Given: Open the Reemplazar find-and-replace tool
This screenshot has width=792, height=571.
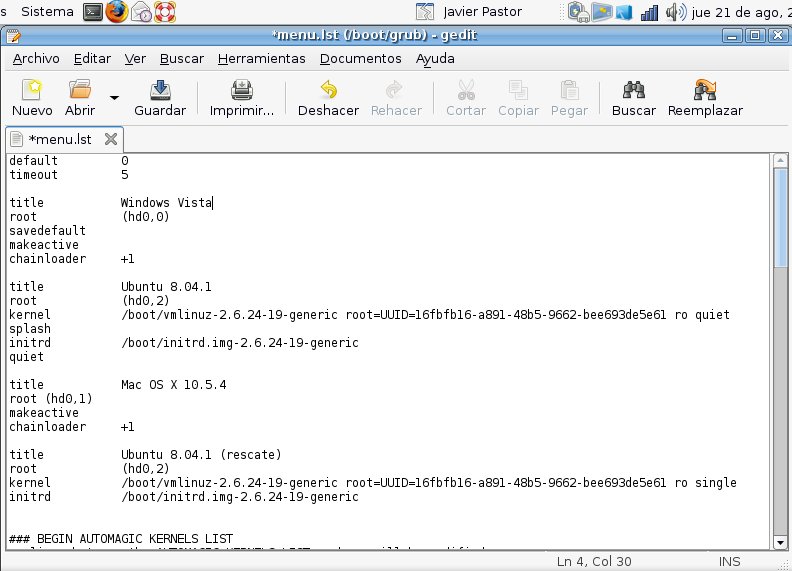Looking at the screenshot, I should click(x=705, y=90).
